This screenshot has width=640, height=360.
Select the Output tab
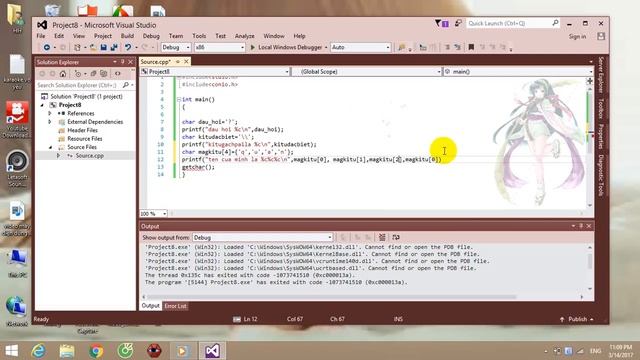150,306
